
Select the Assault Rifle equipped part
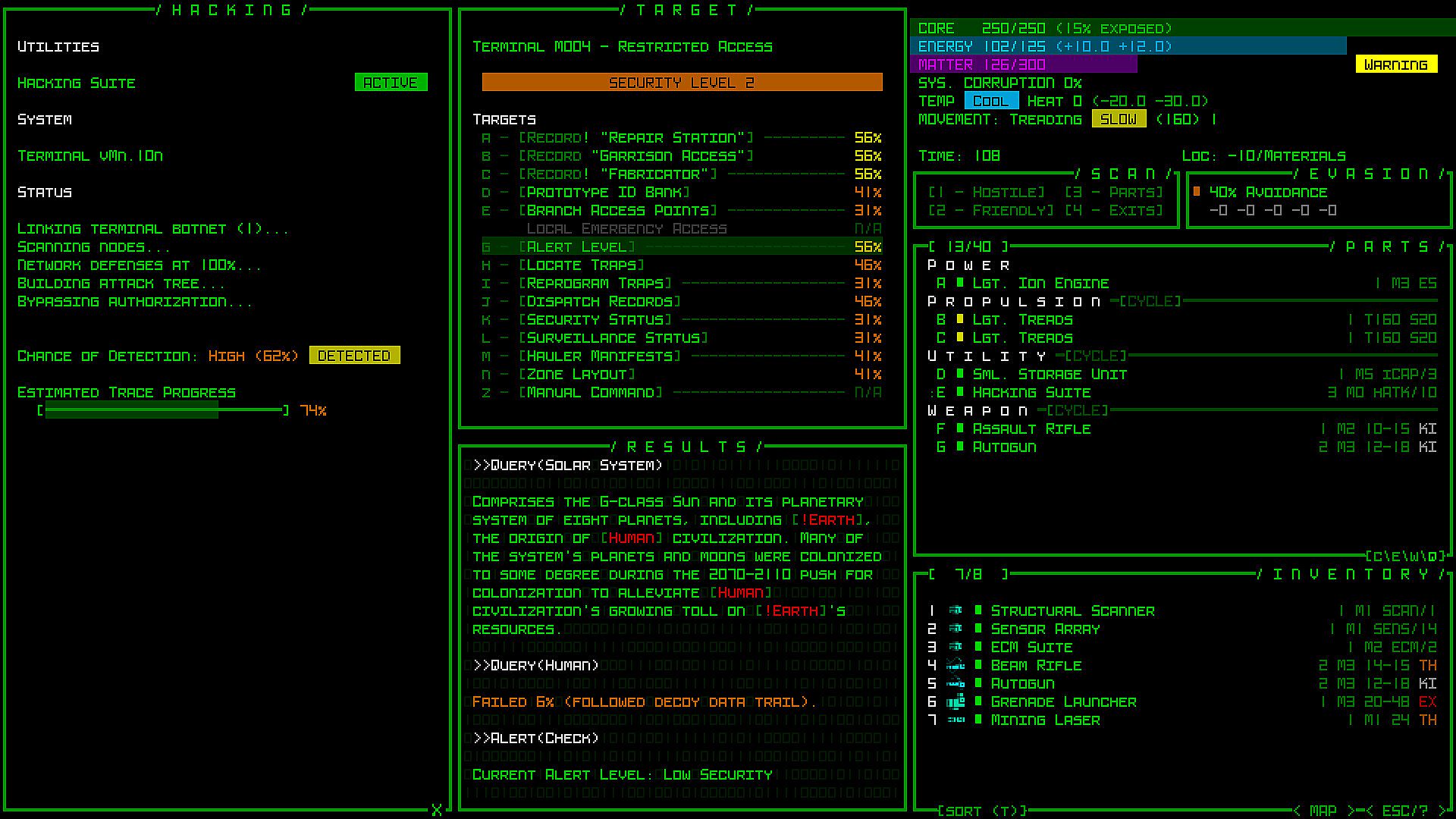click(x=1031, y=429)
